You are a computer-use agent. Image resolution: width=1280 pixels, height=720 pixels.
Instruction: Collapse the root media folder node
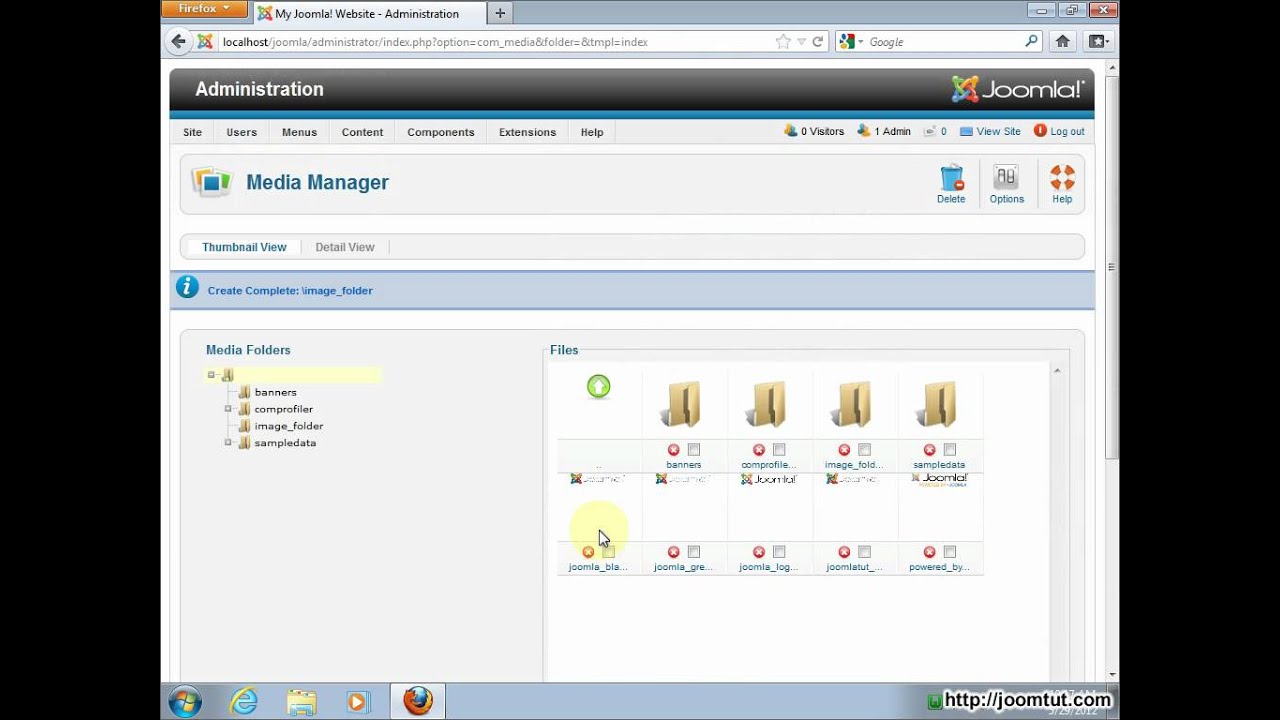click(x=210, y=374)
